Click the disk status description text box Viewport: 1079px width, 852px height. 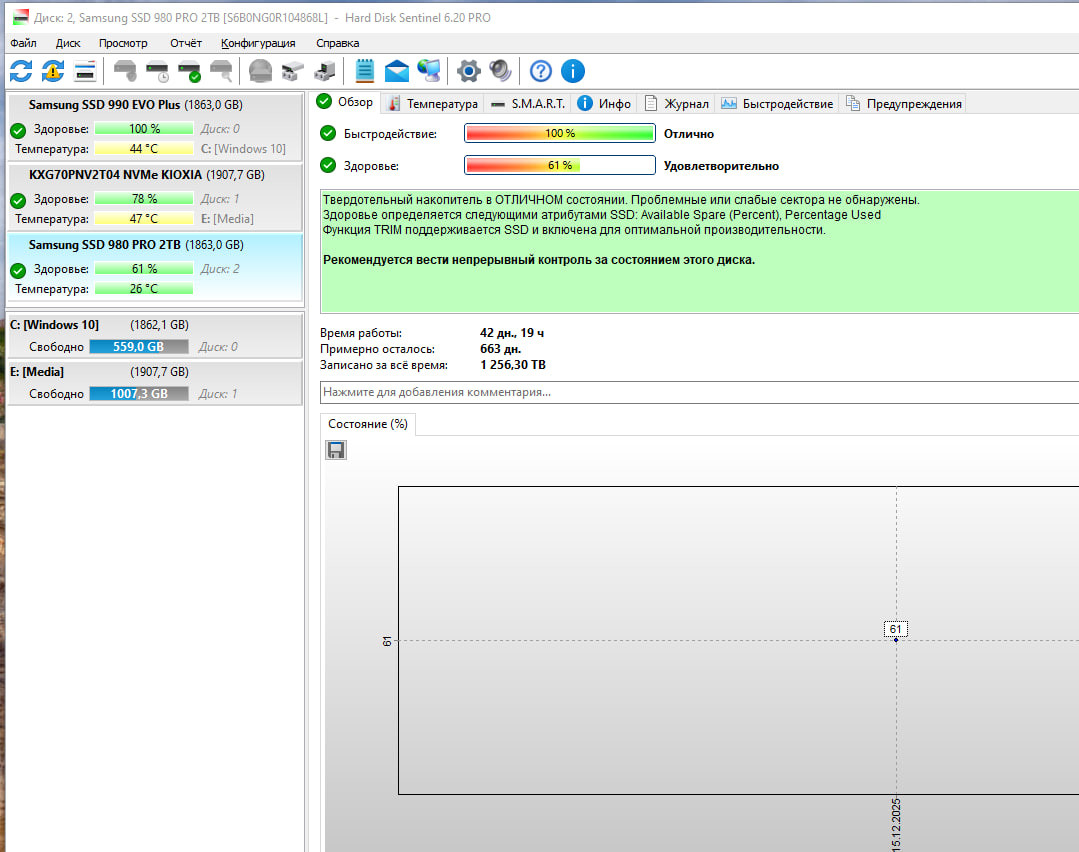(x=699, y=251)
